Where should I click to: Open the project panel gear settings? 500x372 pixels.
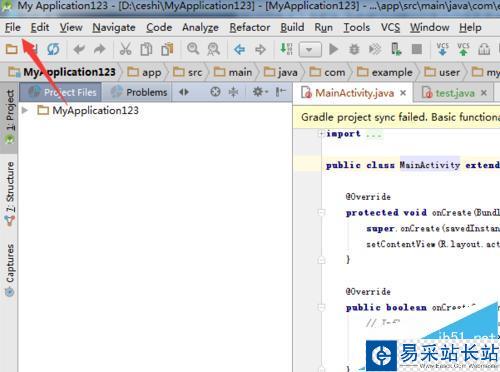tap(260, 91)
